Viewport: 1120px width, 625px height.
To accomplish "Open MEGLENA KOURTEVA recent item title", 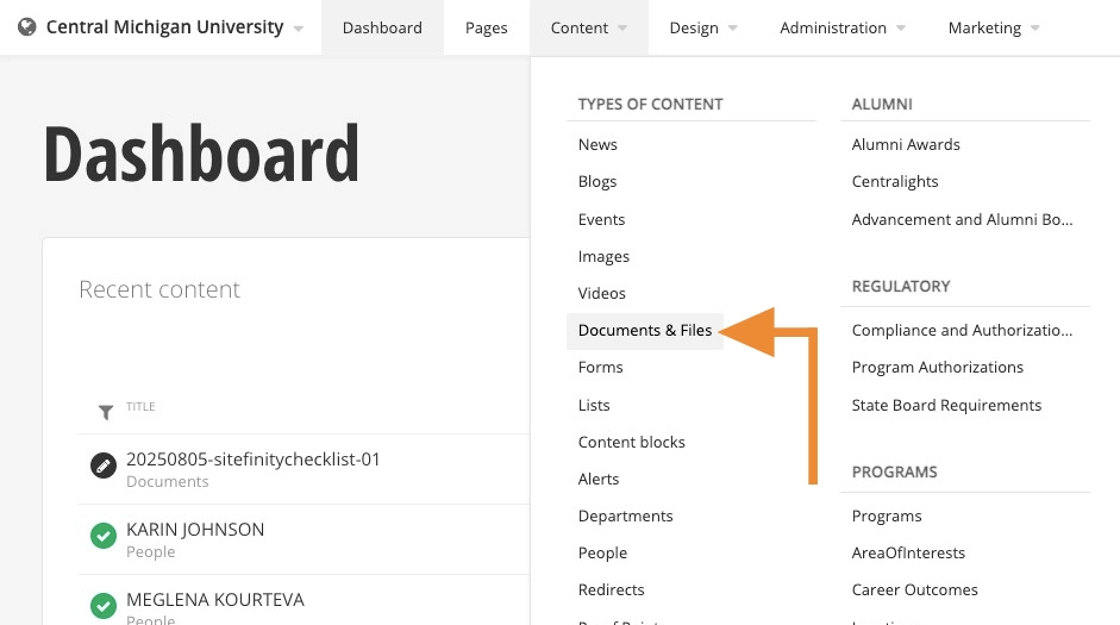I will tap(215, 599).
